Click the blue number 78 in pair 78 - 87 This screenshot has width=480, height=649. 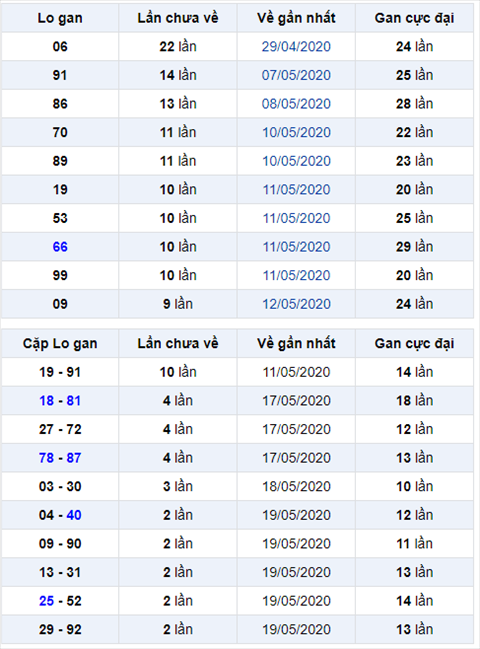point(46,458)
